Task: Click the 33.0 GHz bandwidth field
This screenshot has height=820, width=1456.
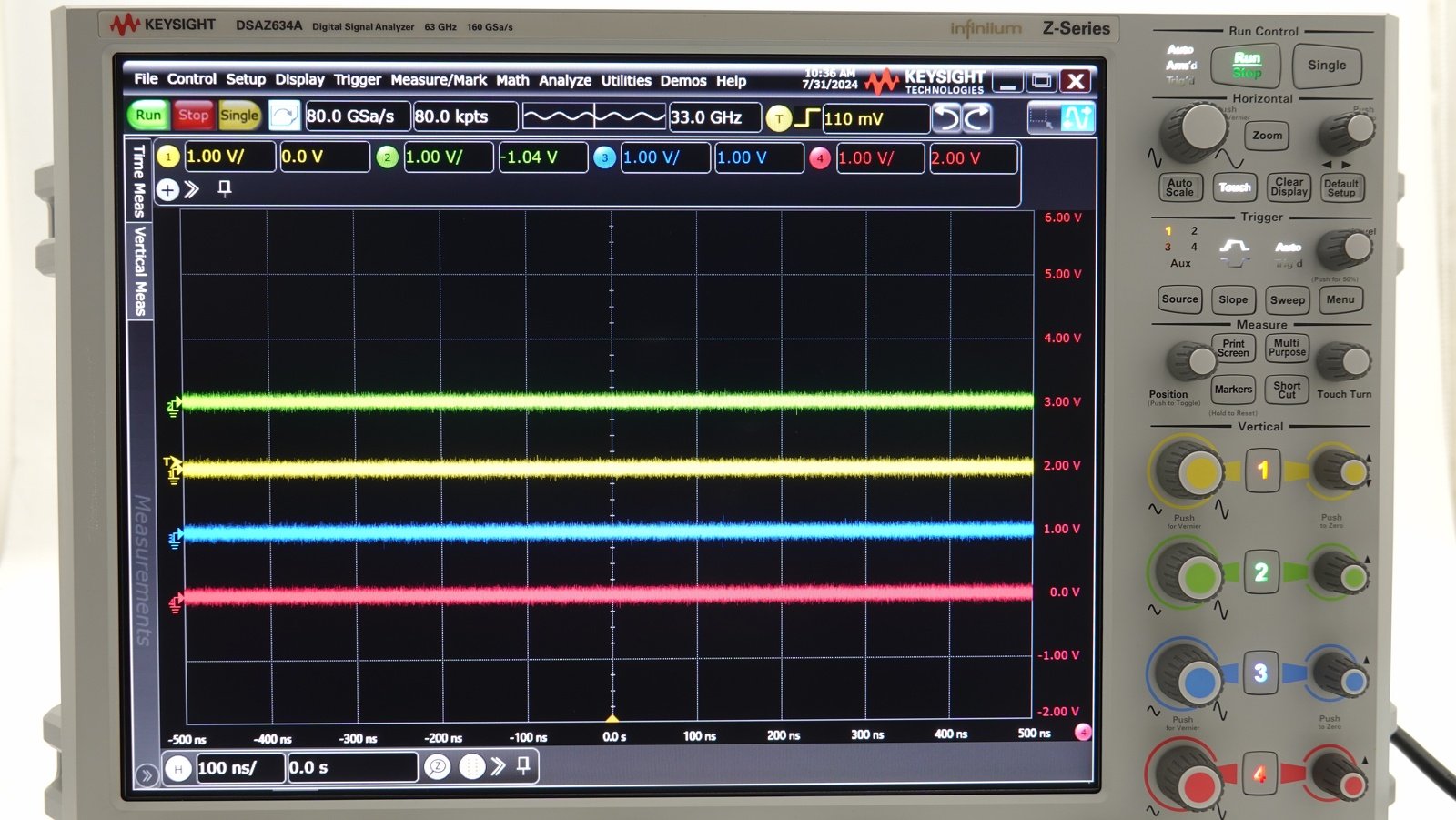Action: tap(714, 117)
